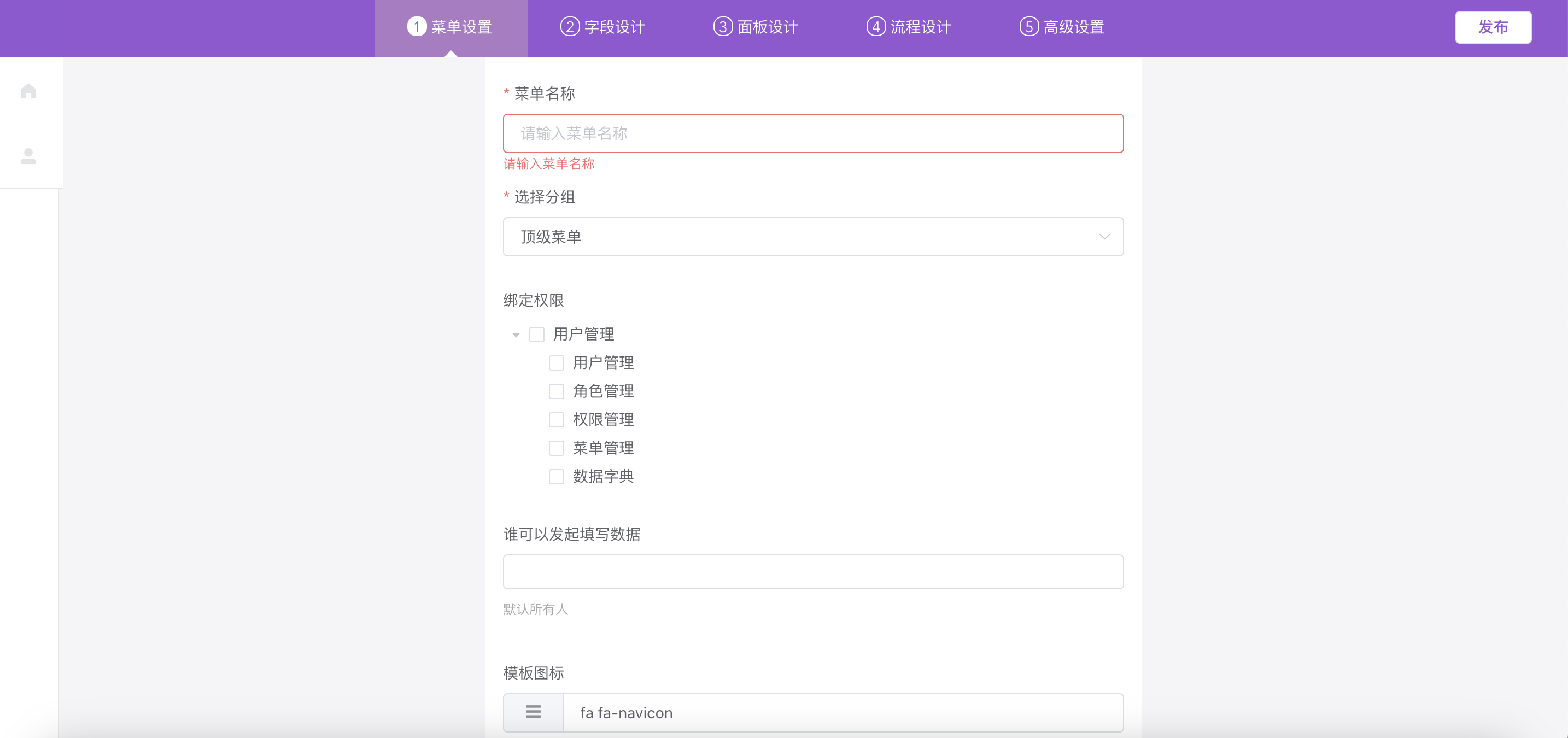Image resolution: width=1568 pixels, height=738 pixels.
Task: Tick the 权限管理 checkbox
Action: [557, 420]
